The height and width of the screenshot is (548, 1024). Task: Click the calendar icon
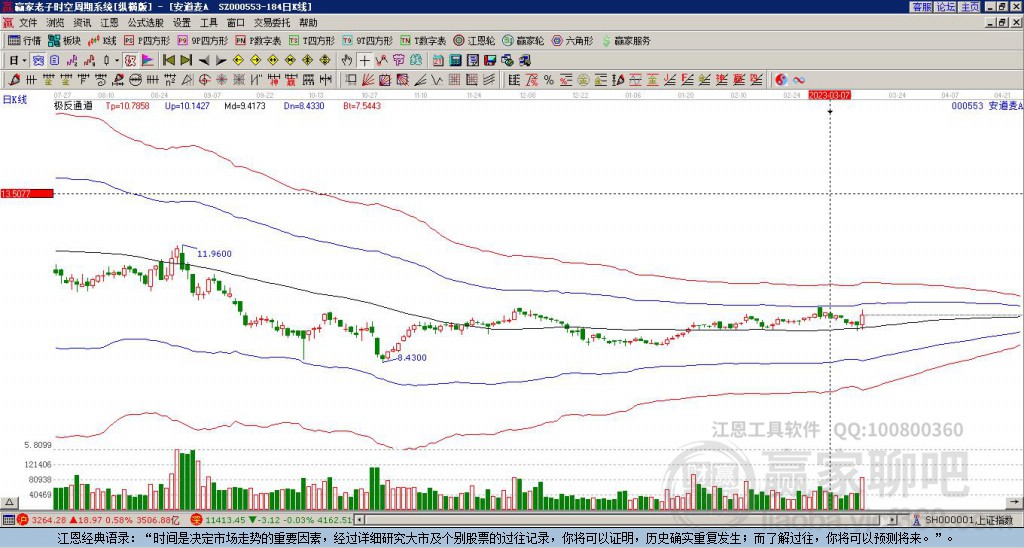click(x=438, y=60)
